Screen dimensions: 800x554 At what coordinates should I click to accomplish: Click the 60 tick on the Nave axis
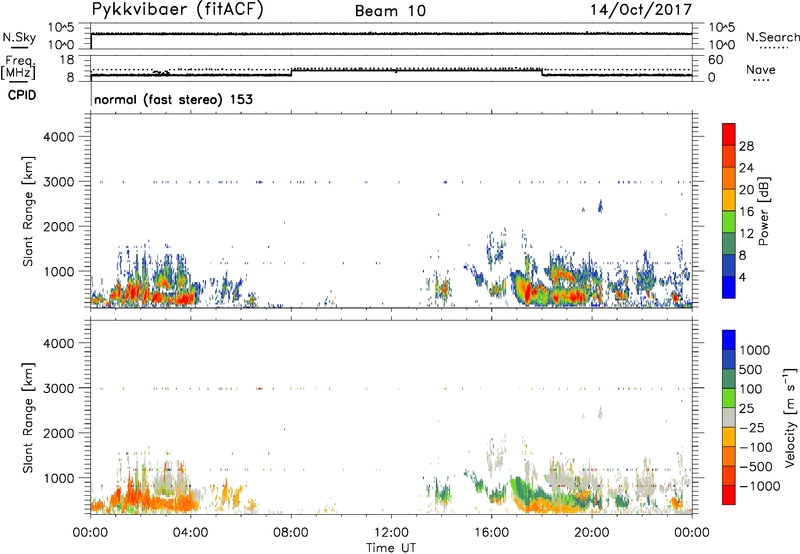pos(715,60)
